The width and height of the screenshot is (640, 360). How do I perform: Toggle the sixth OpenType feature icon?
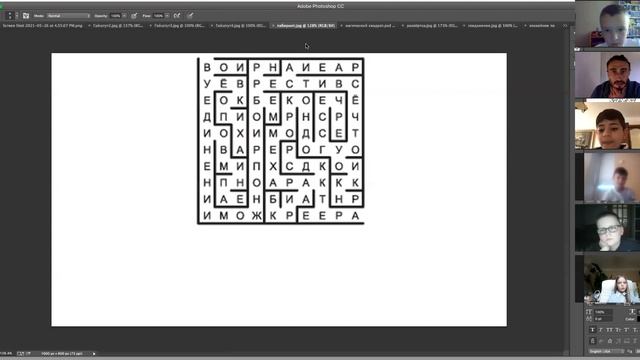tap(635, 341)
